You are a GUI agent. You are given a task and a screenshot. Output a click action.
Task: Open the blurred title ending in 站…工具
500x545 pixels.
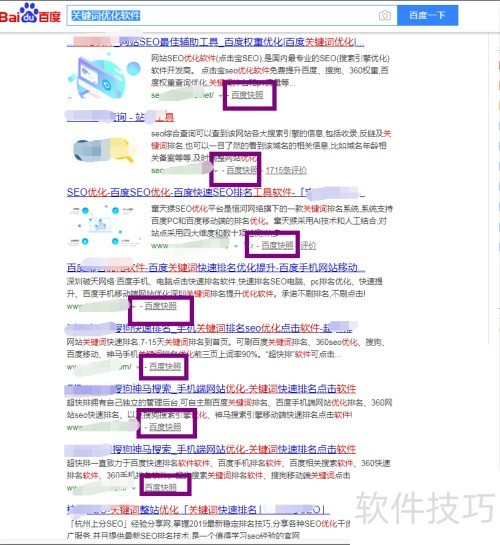pyautogui.click(x=120, y=117)
